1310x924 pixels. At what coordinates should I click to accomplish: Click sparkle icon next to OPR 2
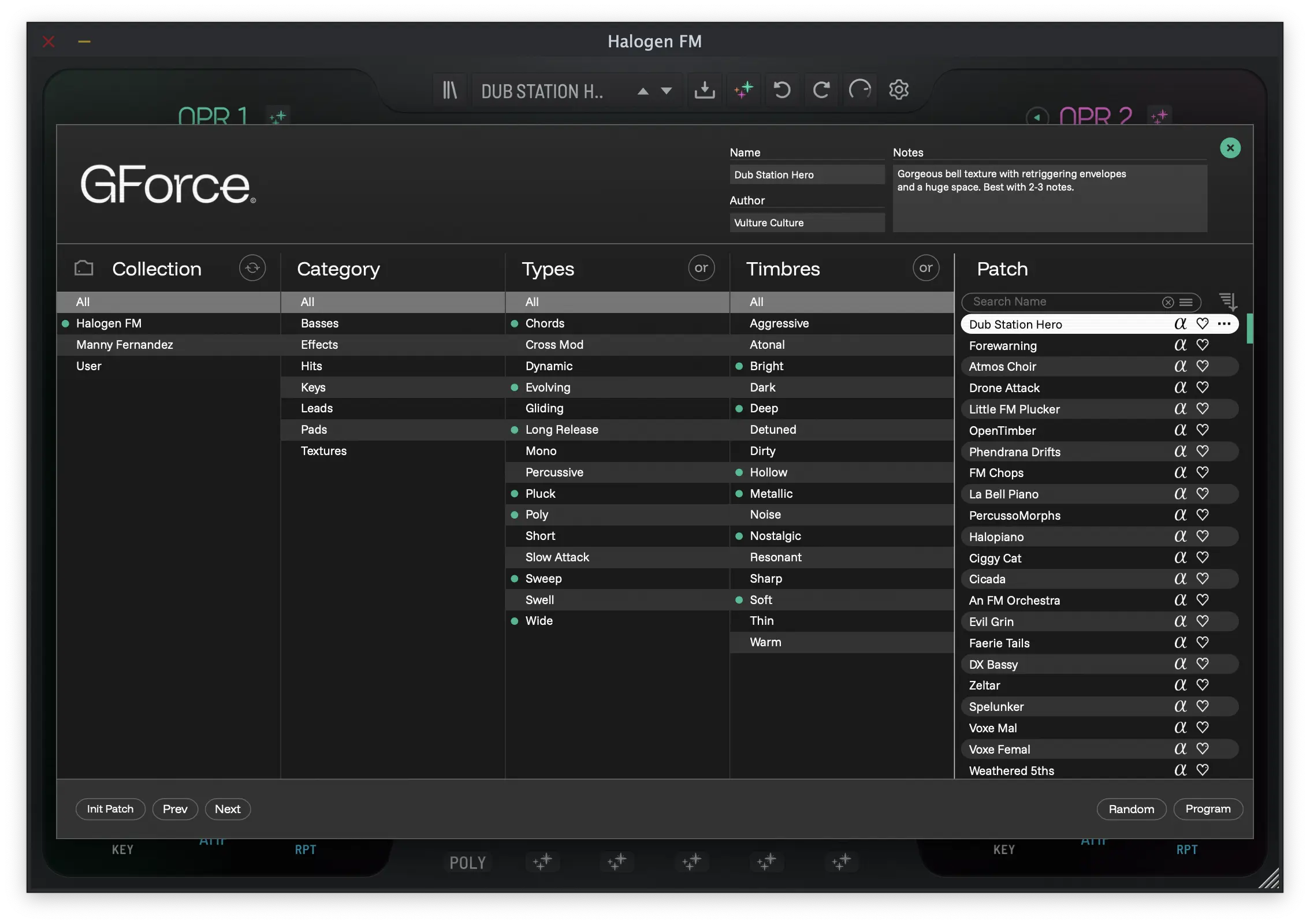[x=1159, y=117]
